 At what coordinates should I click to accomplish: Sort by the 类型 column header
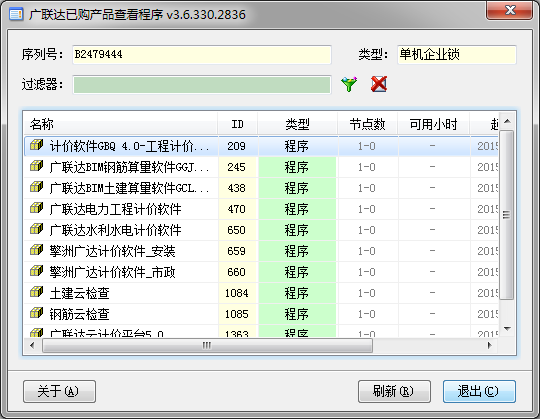298,124
